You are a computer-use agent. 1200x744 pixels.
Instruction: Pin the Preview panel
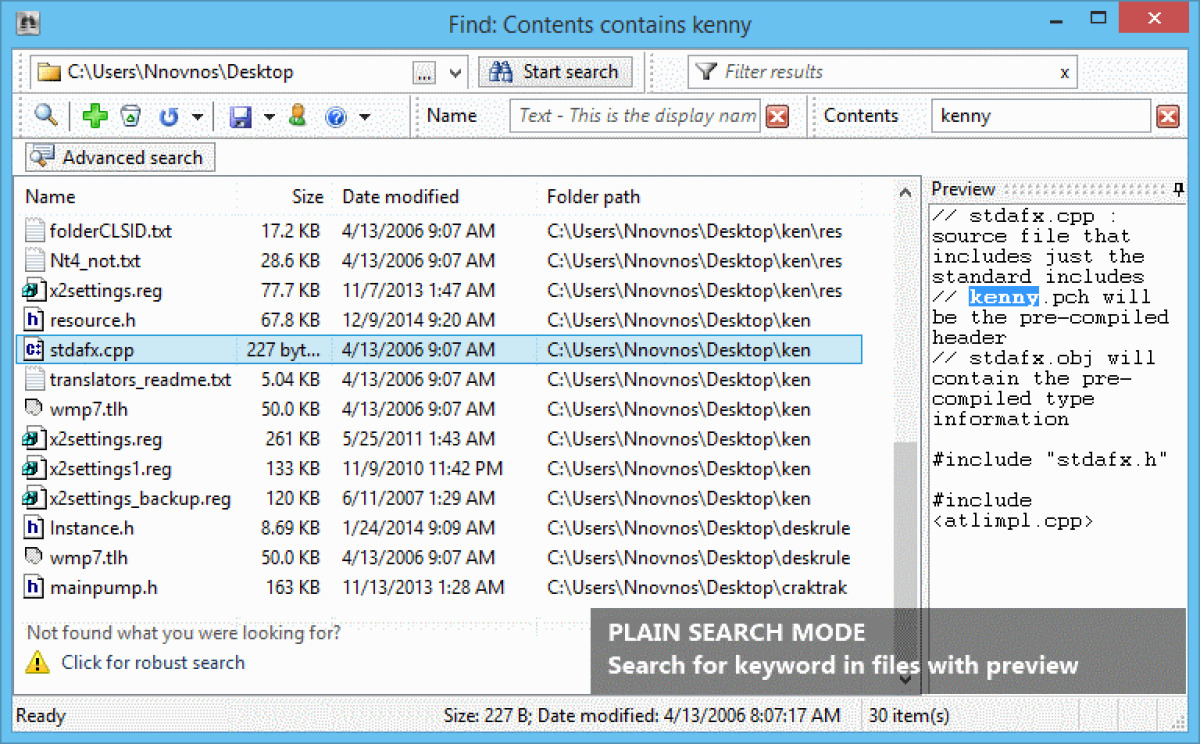click(x=1179, y=188)
